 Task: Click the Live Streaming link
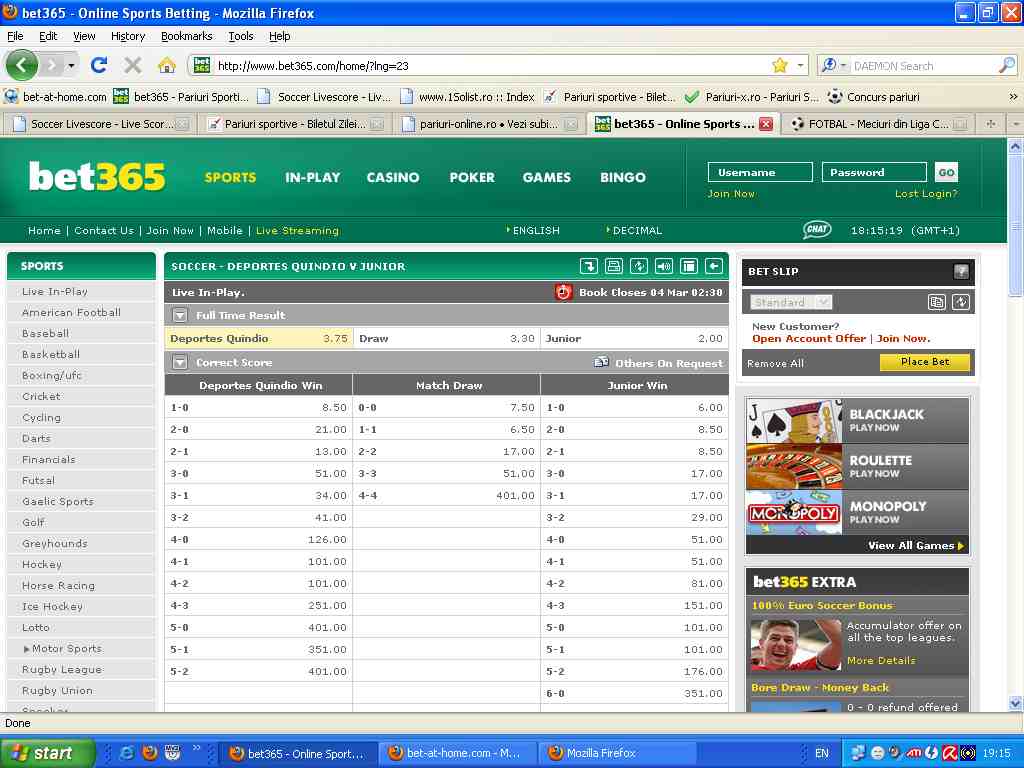(297, 231)
